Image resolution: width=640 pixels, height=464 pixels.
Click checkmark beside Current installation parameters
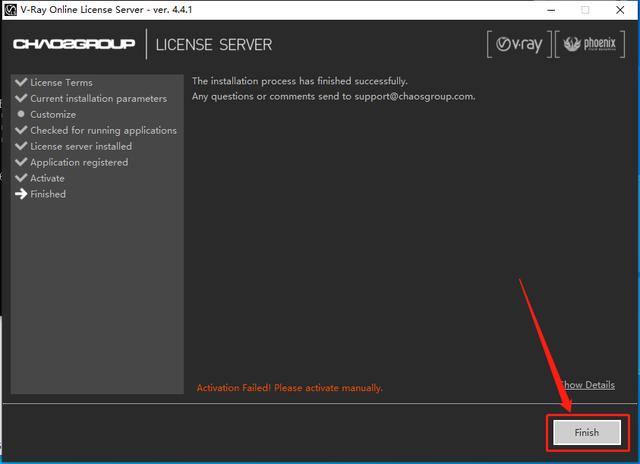[21, 98]
